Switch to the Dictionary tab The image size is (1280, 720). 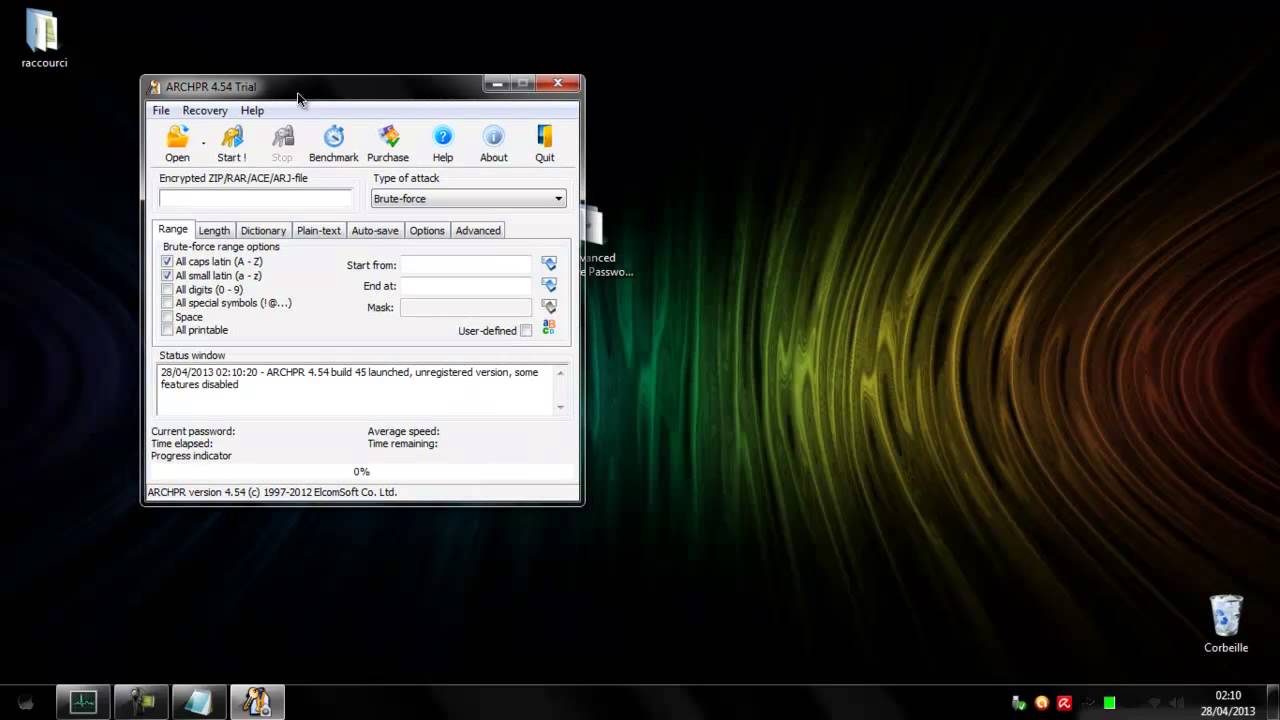click(x=263, y=231)
